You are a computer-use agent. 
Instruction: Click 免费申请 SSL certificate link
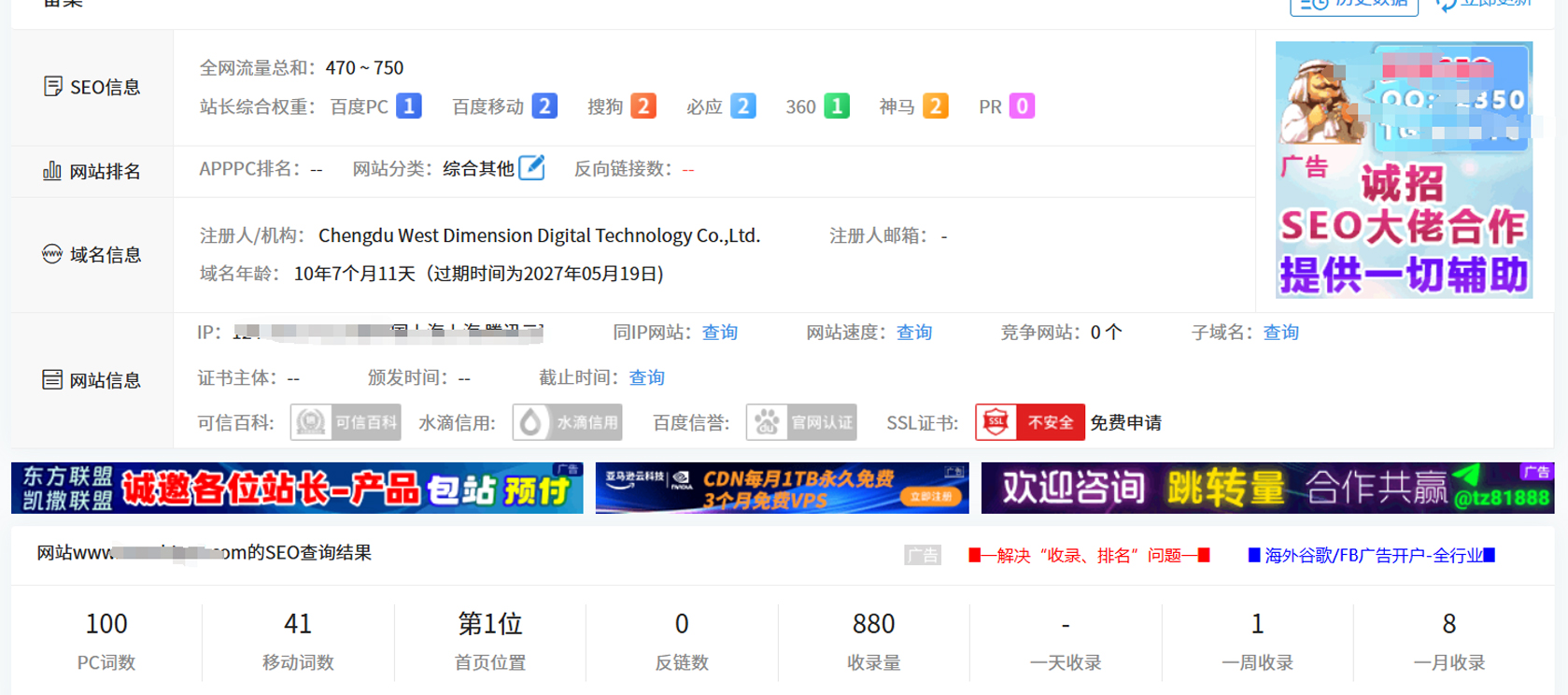1126,422
